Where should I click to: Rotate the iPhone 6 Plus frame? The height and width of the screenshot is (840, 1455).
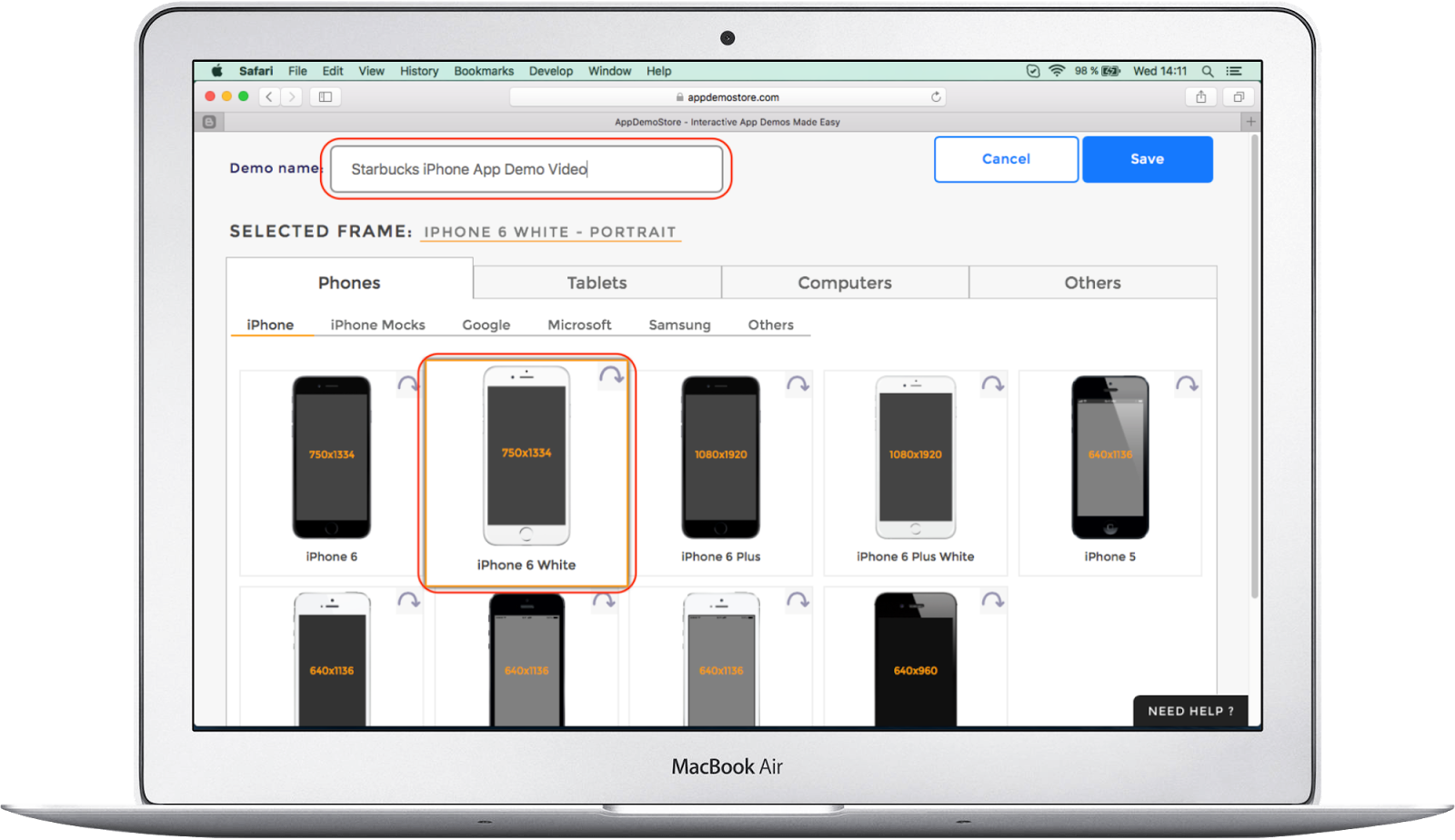[798, 385]
